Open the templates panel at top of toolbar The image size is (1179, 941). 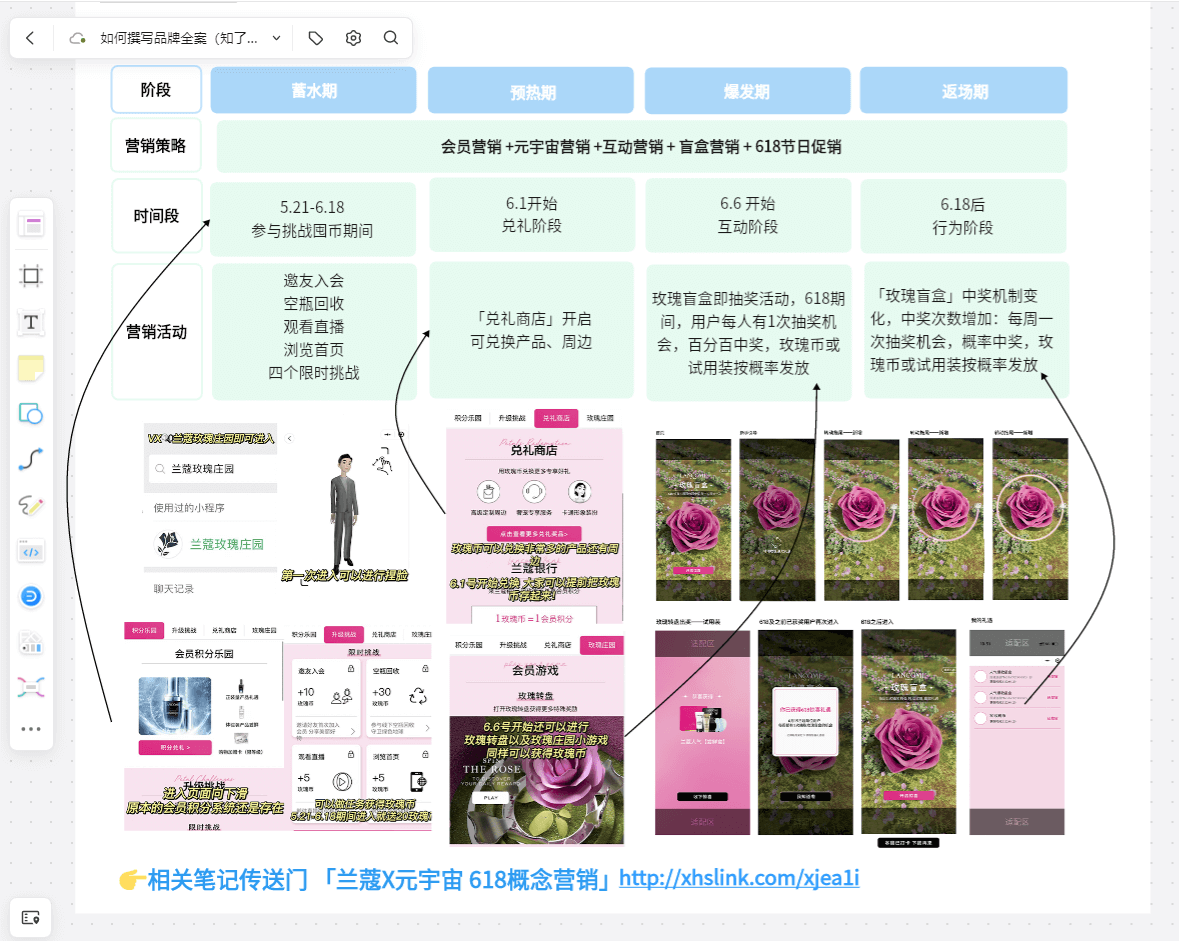31,225
